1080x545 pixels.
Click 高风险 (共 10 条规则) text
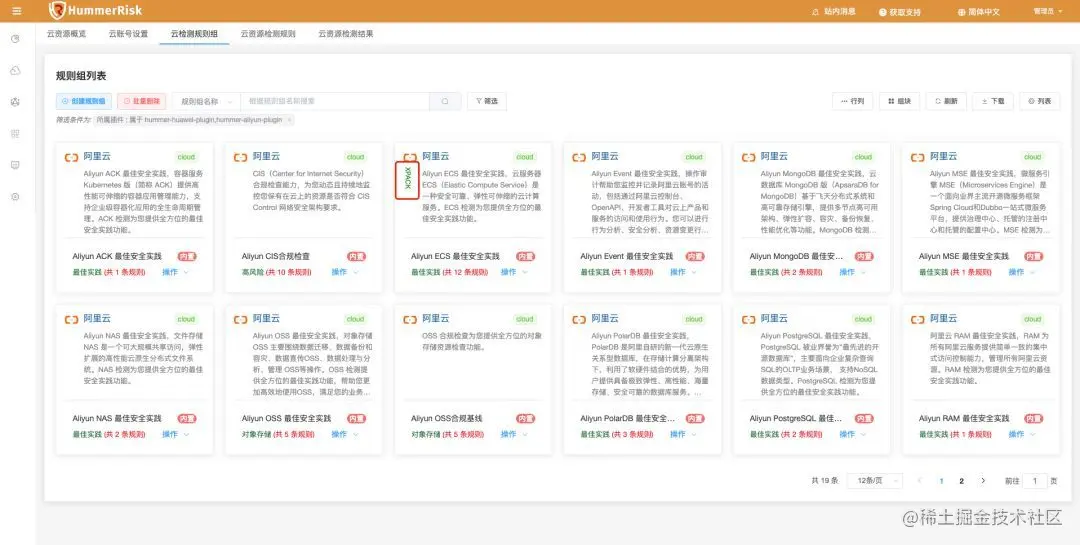tap(276, 272)
